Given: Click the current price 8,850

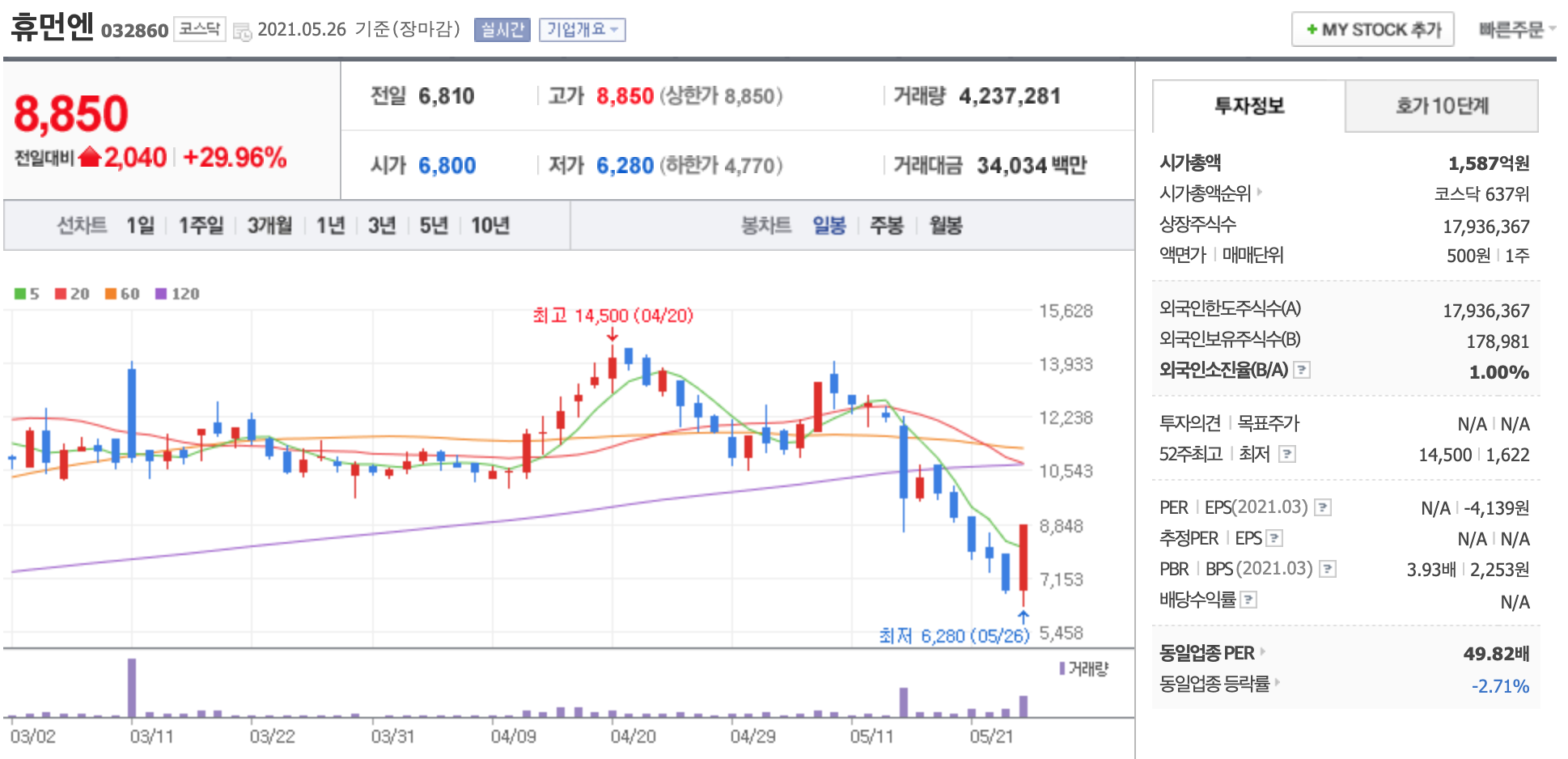Looking at the screenshot, I should coord(71,113).
